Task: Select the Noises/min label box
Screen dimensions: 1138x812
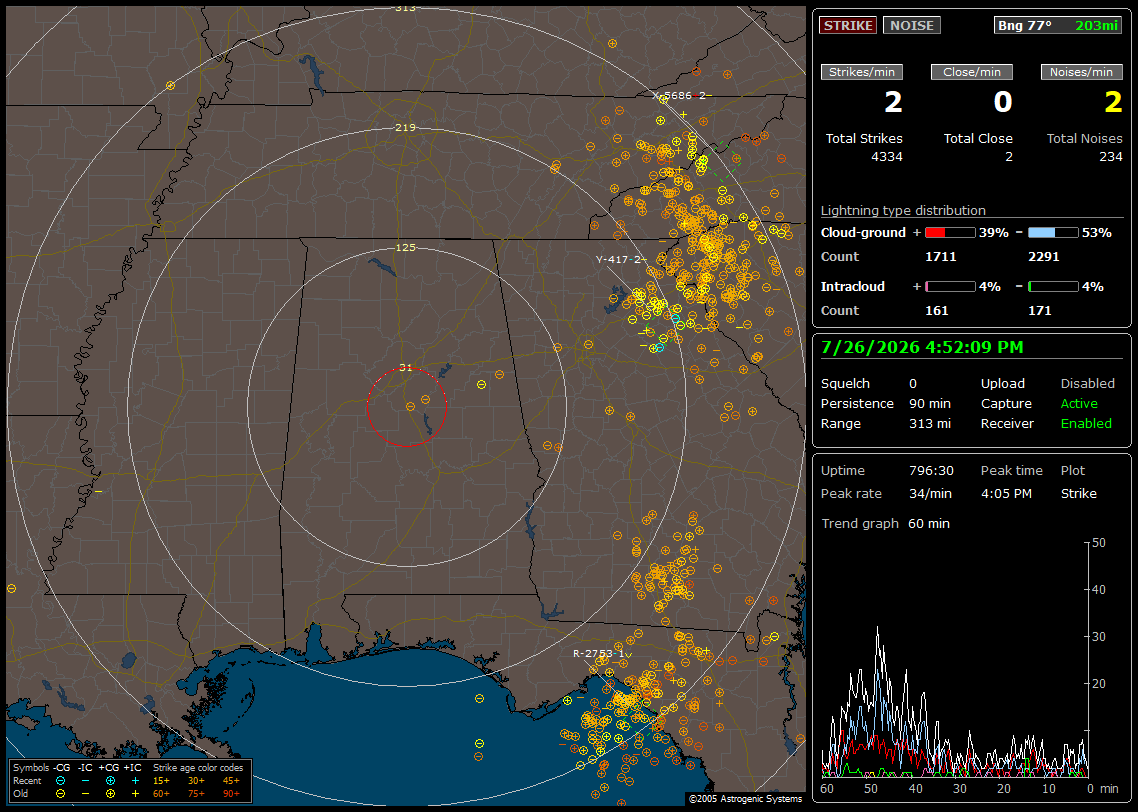Action: (x=1081, y=72)
